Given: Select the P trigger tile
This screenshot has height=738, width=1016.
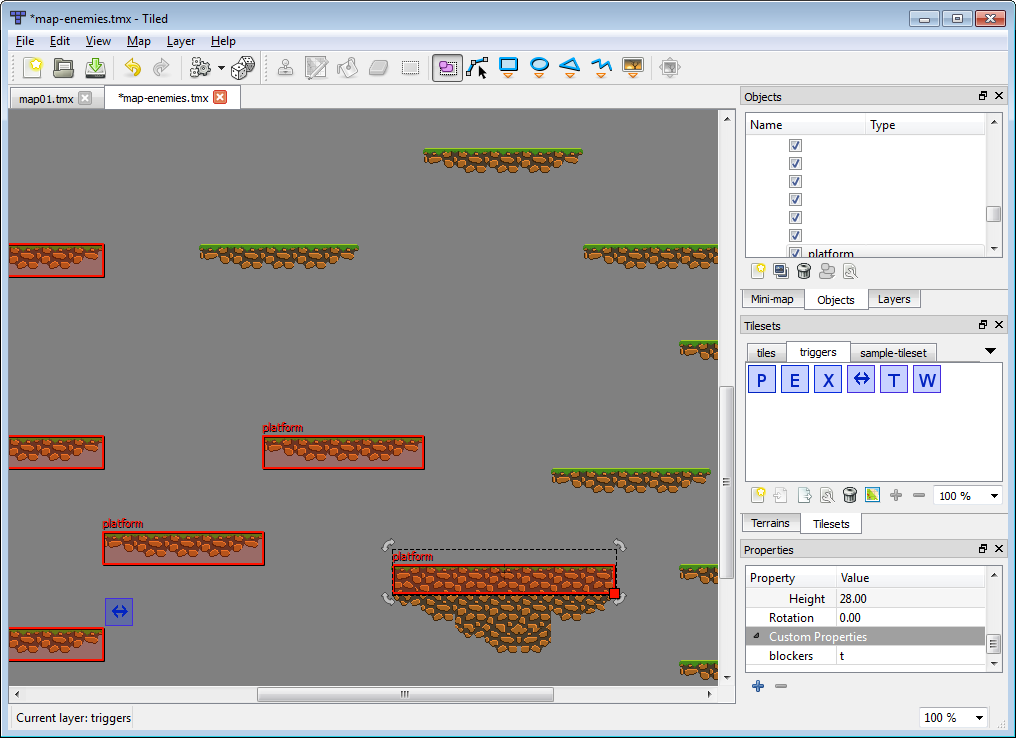Looking at the screenshot, I should click(762, 379).
